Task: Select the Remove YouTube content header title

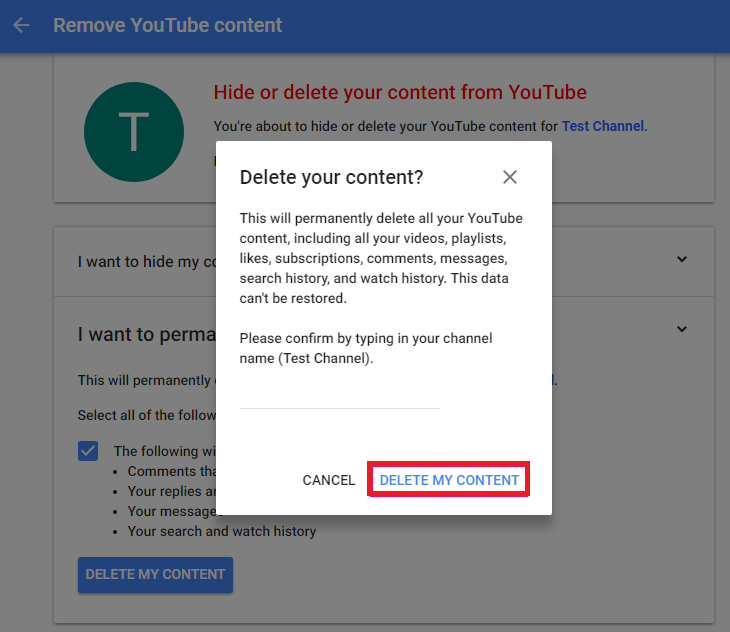Action: pyautogui.click(x=168, y=25)
